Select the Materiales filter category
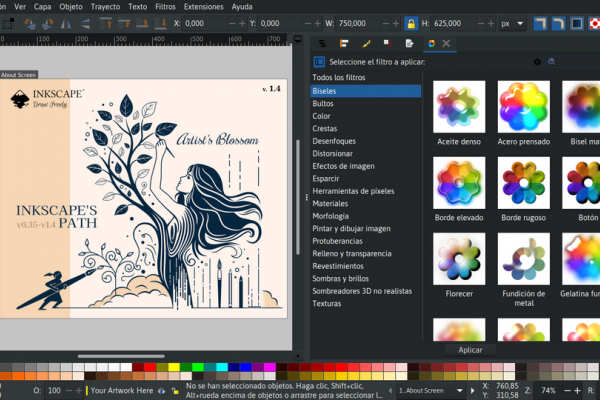 365,204
